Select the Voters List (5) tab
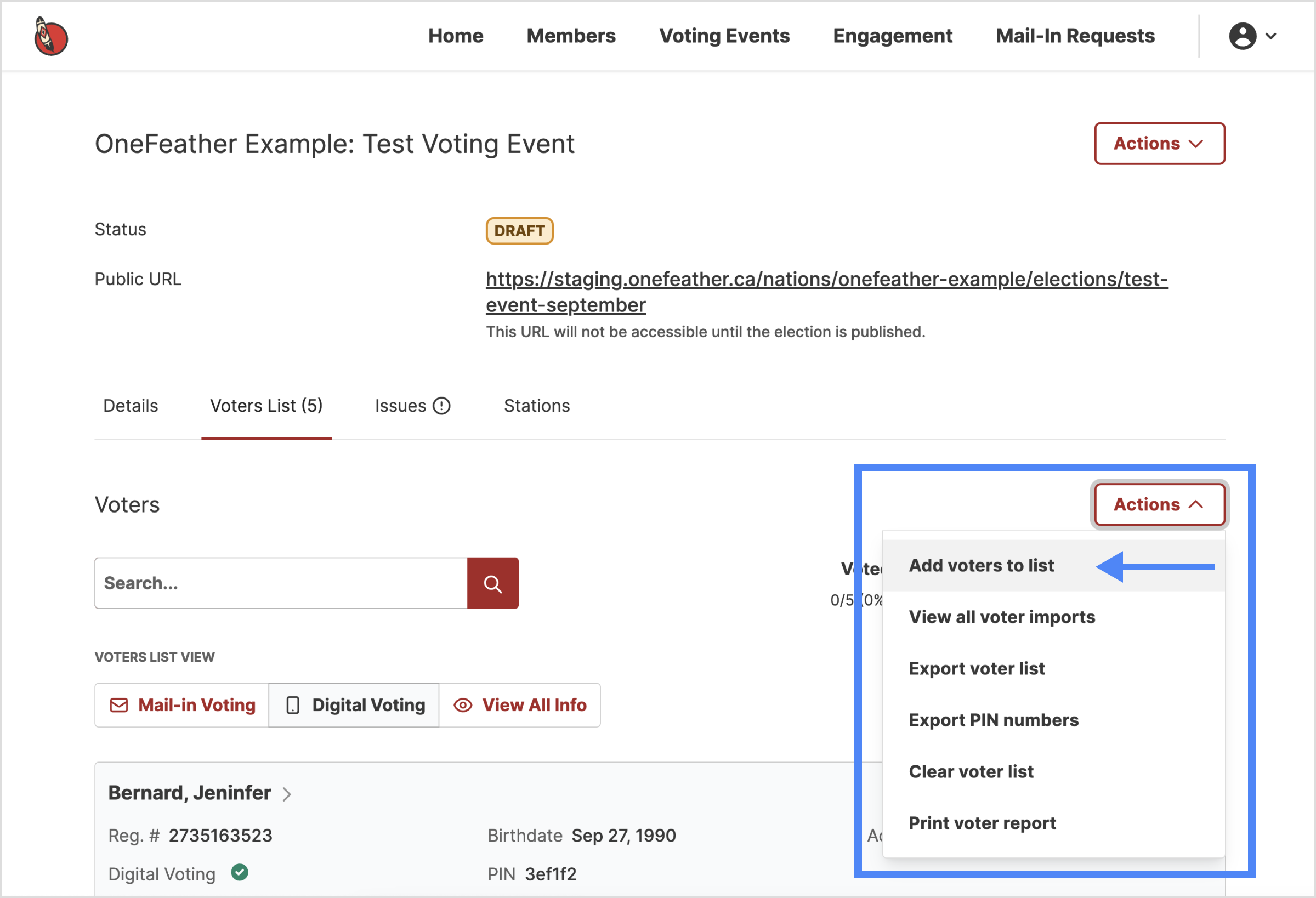The height and width of the screenshot is (898, 1316). (266, 406)
